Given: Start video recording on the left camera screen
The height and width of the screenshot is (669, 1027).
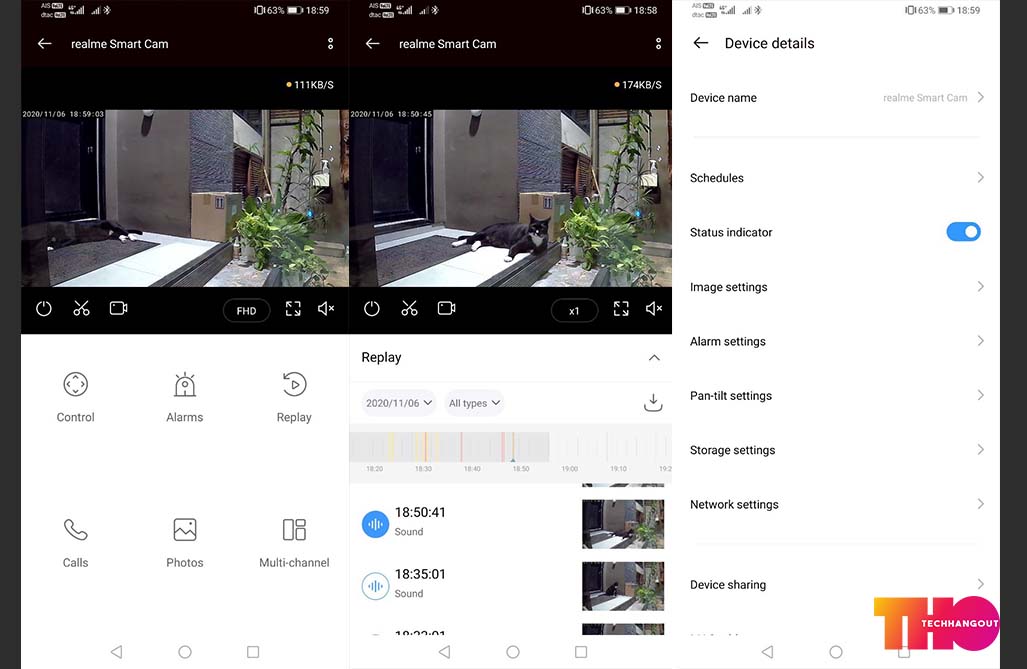Looking at the screenshot, I should coord(119,309).
